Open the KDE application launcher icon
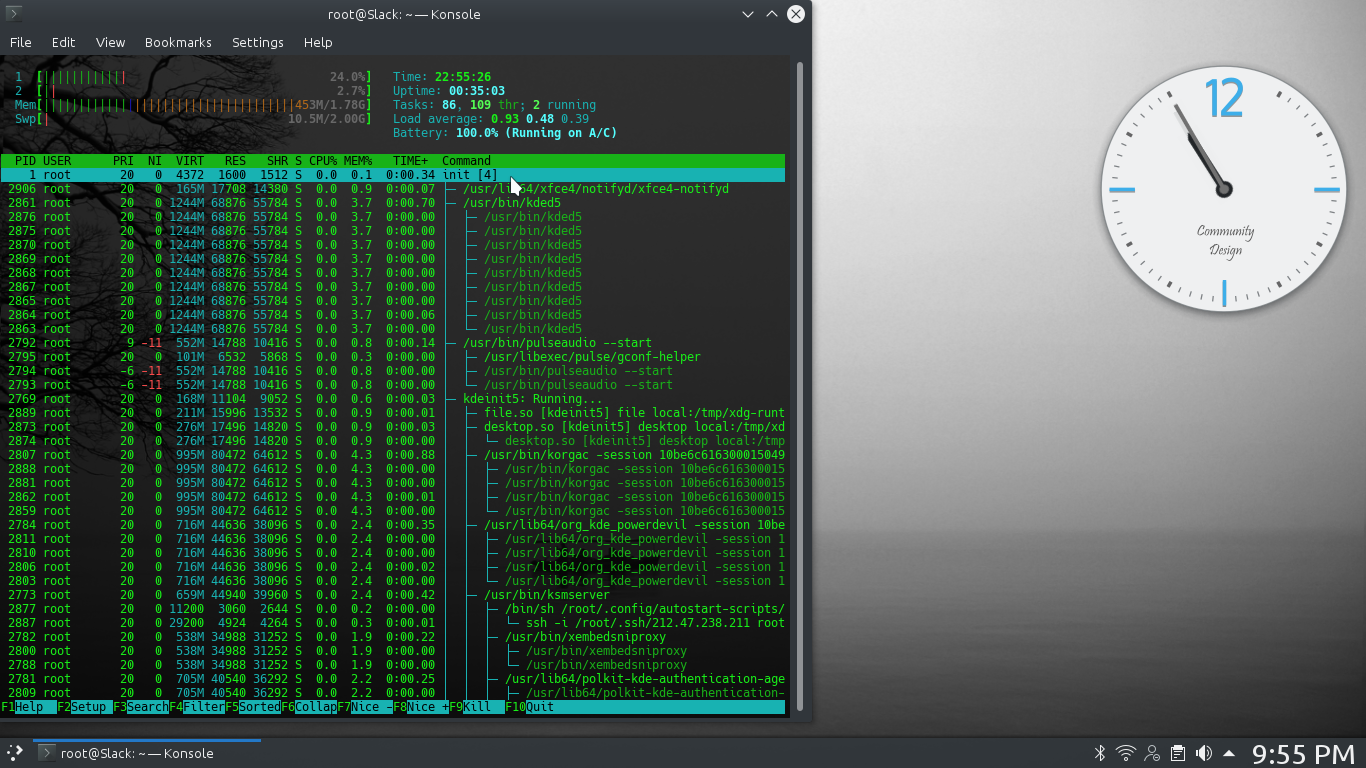Viewport: 1366px width, 768px height. coord(15,753)
